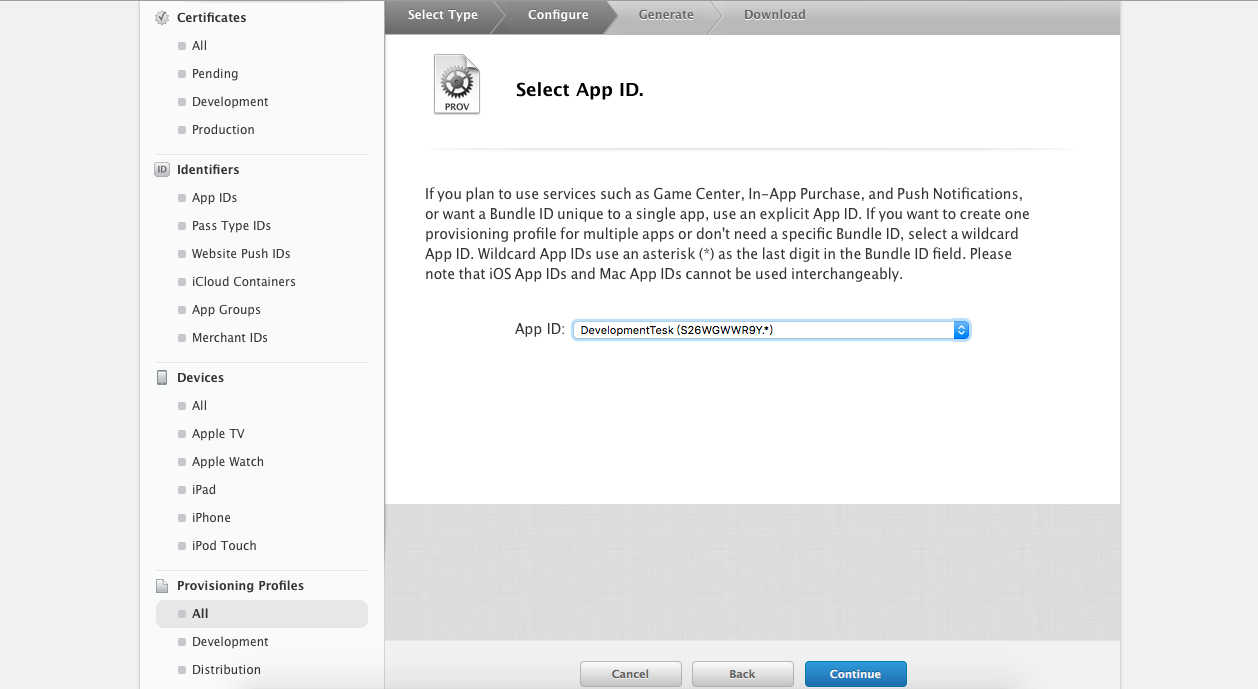Click the App ID dropdown arrows

click(x=961, y=330)
